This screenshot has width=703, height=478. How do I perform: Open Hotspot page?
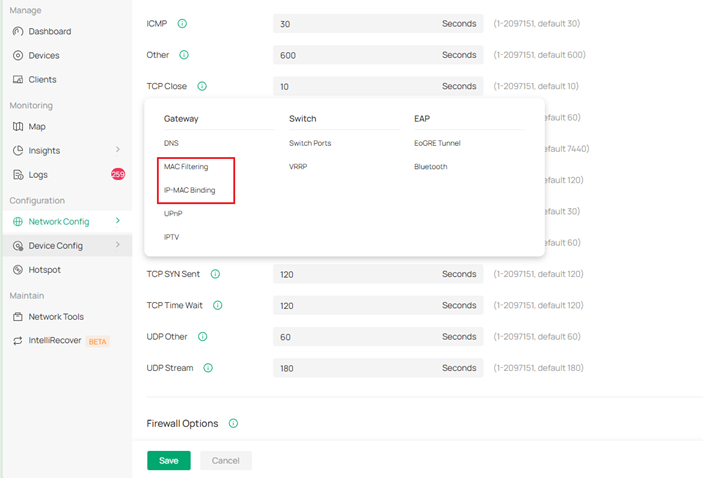click(44, 269)
